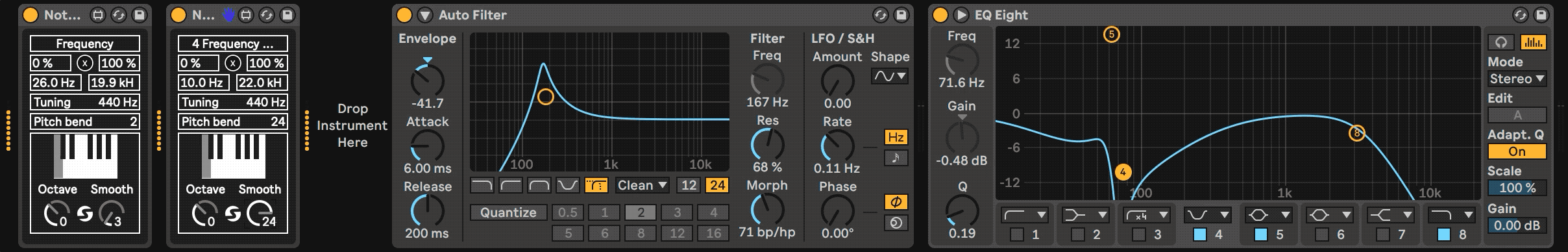
Task: Toggle EQ Eight device activator
Action: point(940,15)
